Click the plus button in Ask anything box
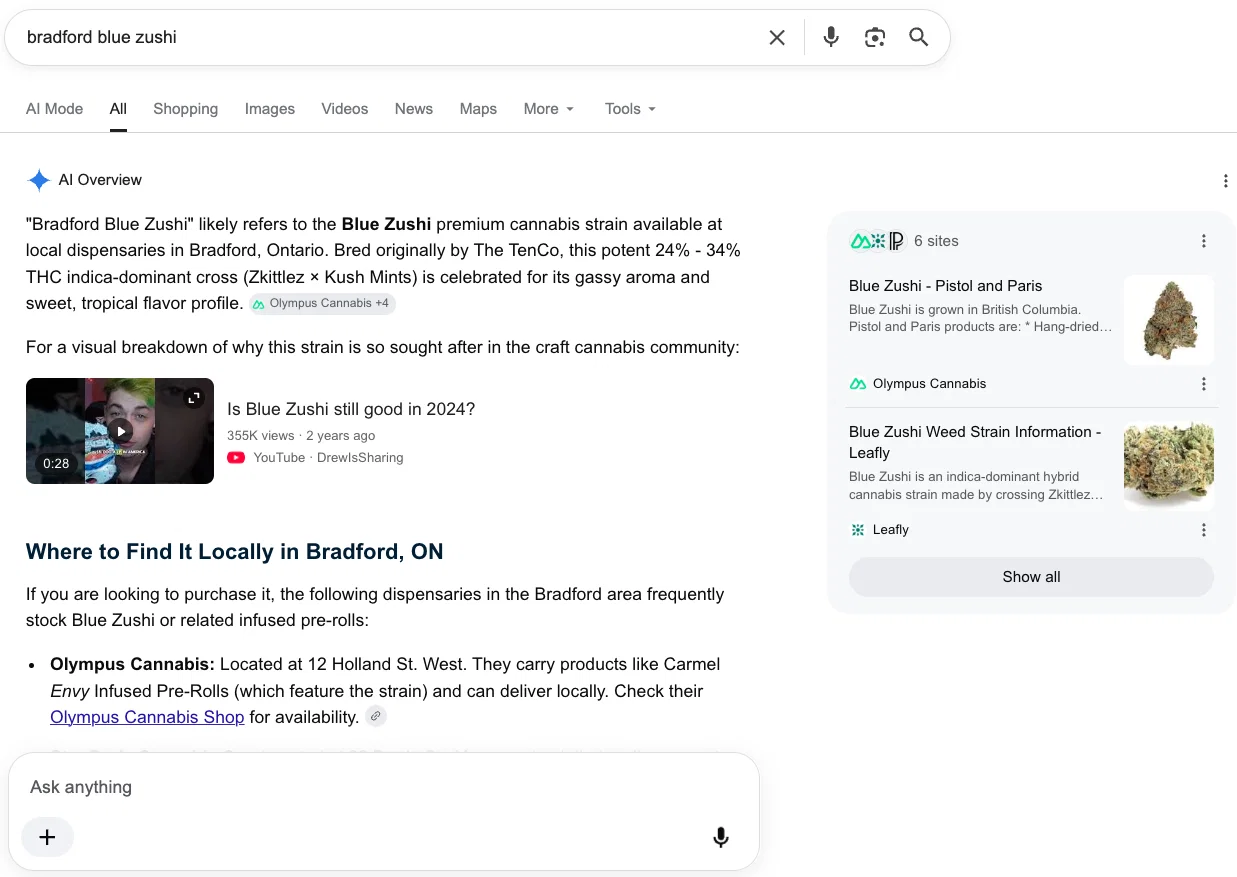Image resolution: width=1237 pixels, height=877 pixels. coord(47,837)
